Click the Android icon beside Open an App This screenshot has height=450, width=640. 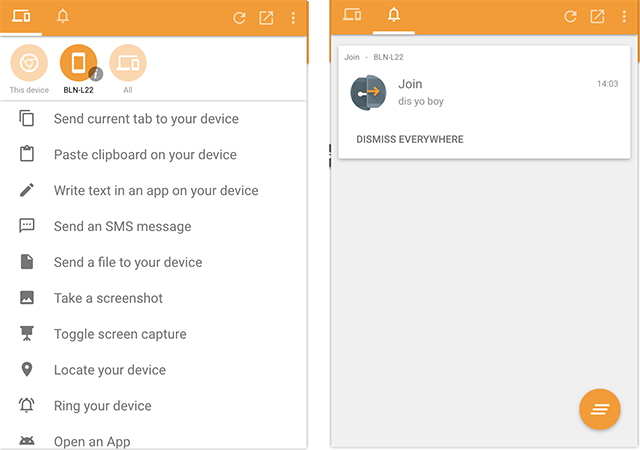(27, 441)
